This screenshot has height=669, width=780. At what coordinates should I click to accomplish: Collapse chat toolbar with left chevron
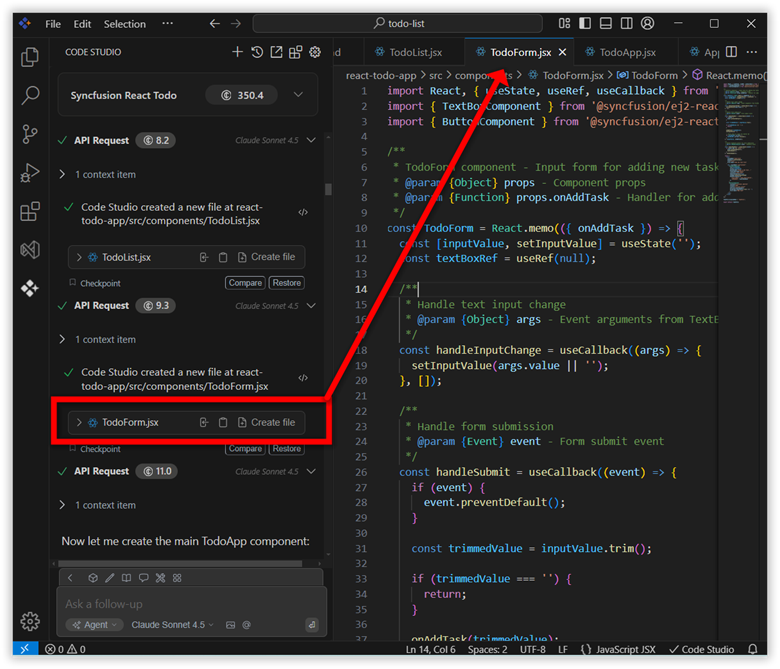70,578
